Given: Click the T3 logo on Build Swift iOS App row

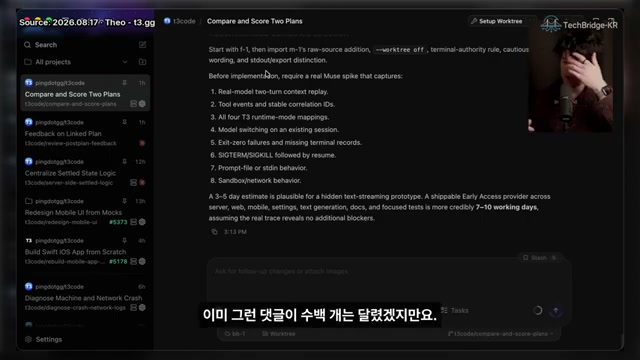Looking at the screenshot, I should point(29,241).
